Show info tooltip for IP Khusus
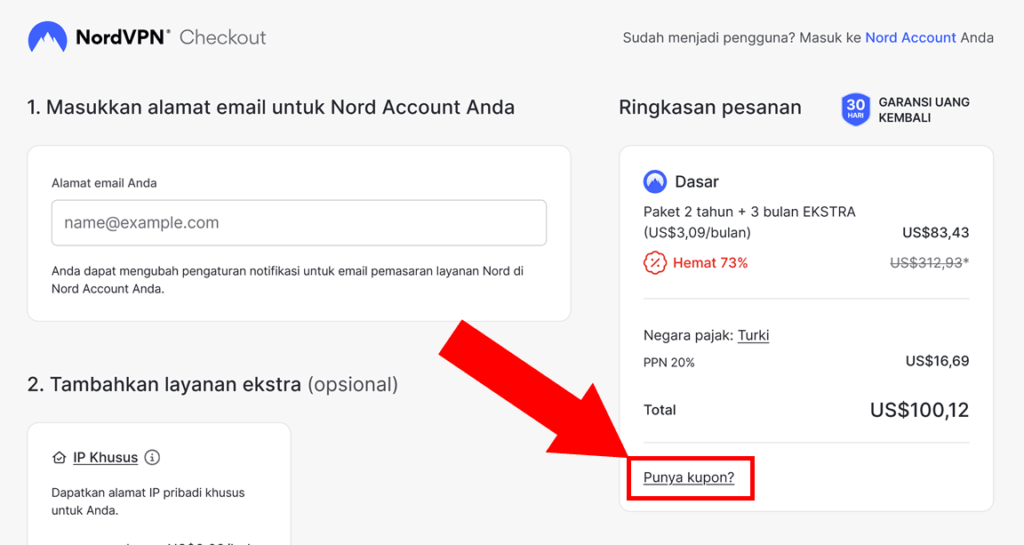The height and width of the screenshot is (545, 1024). pos(152,457)
